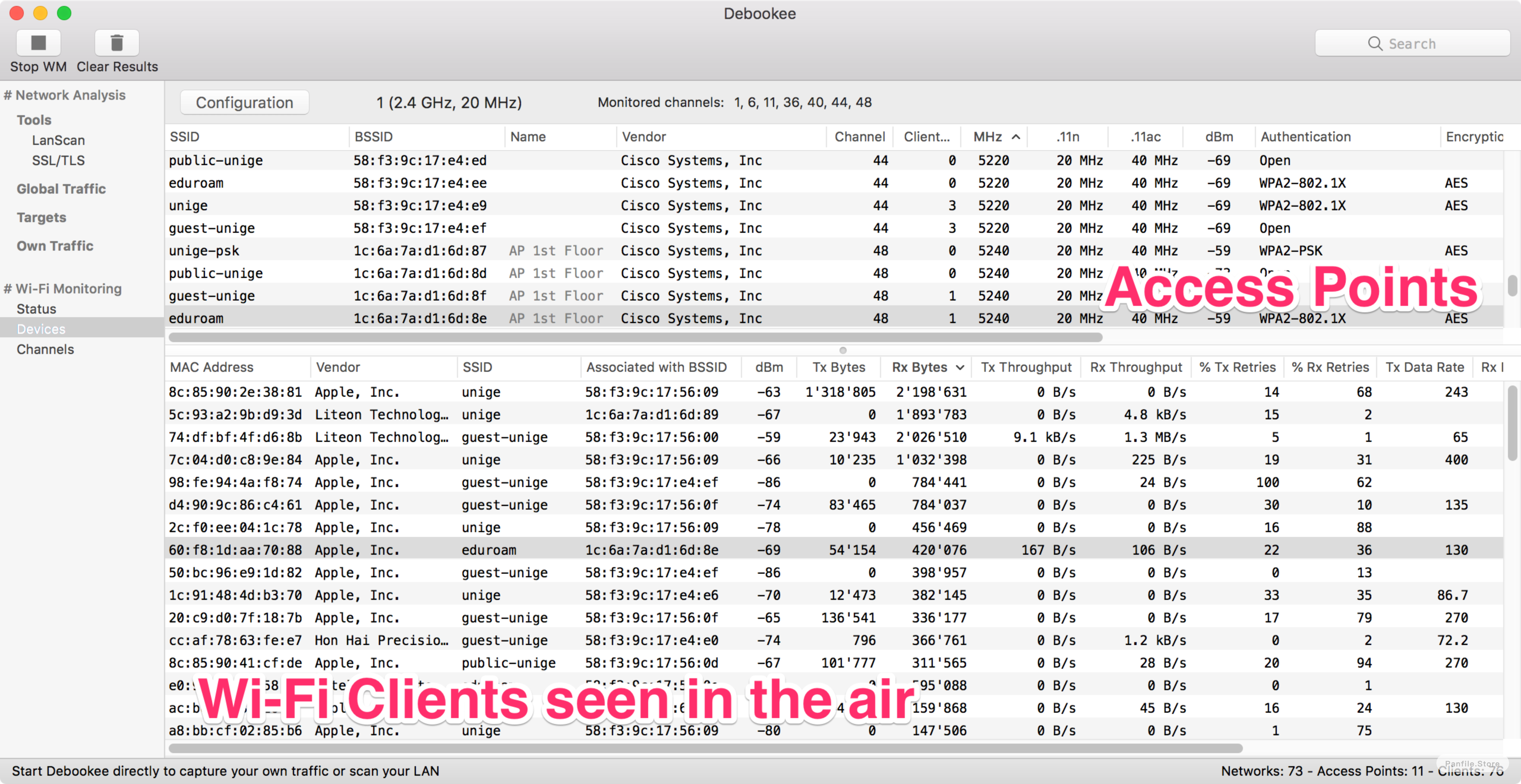This screenshot has height=784, width=1521.
Task: Sort clients by Tx Throughput column
Action: [1026, 367]
